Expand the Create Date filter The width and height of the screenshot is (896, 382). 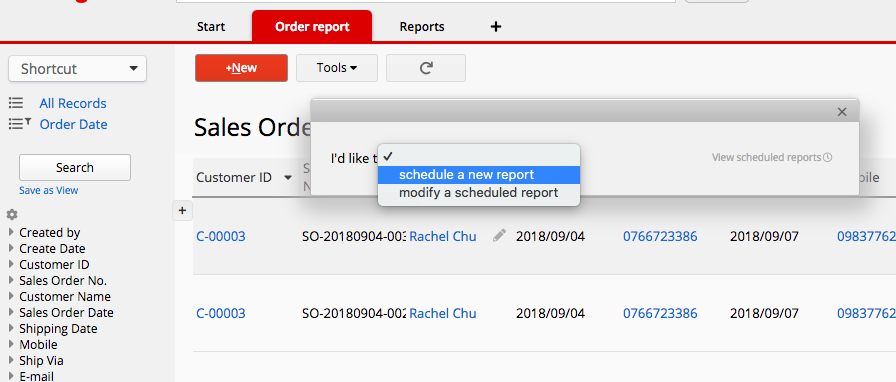[11, 248]
